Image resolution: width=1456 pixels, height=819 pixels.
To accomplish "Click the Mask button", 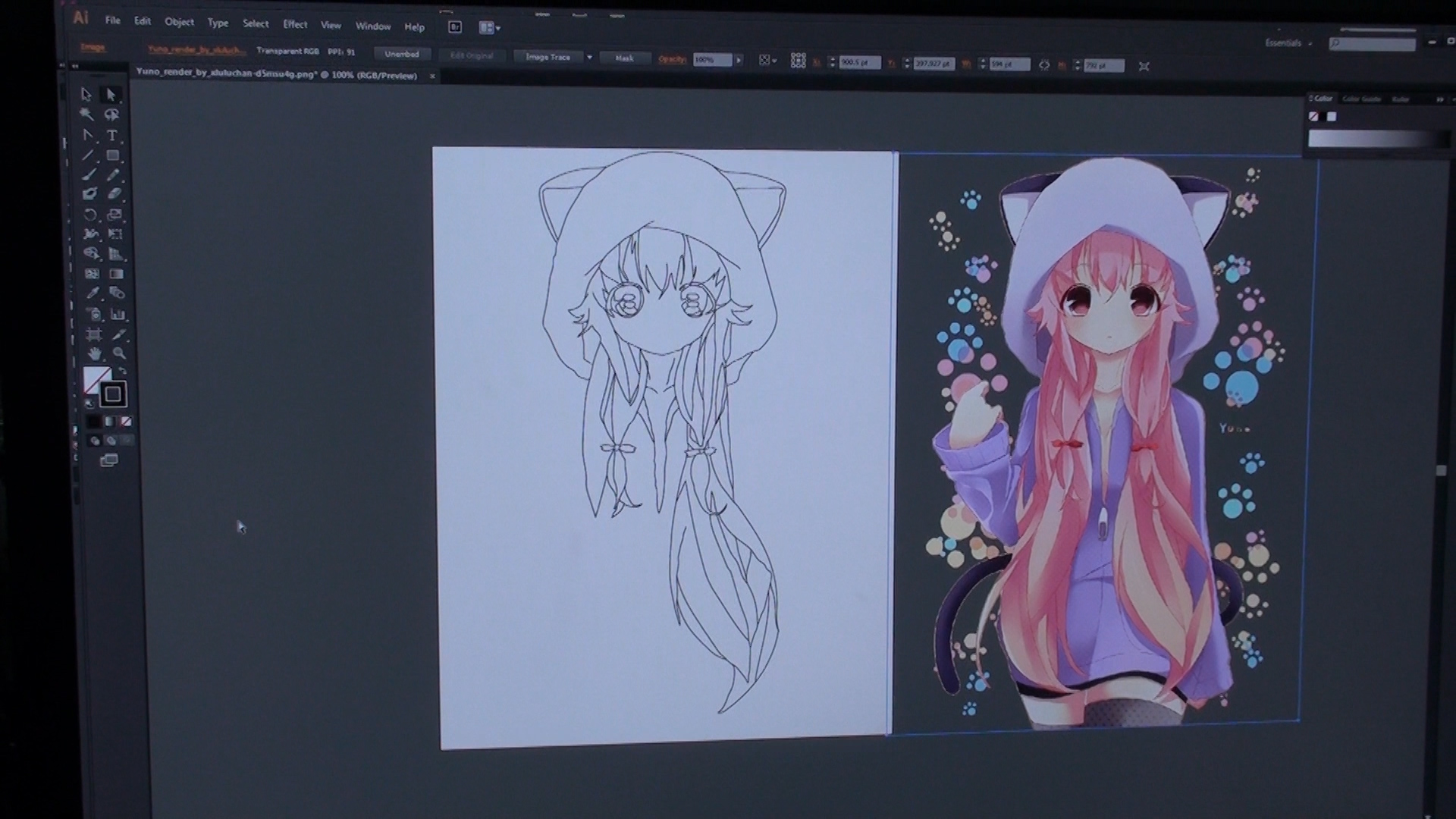I will [624, 58].
